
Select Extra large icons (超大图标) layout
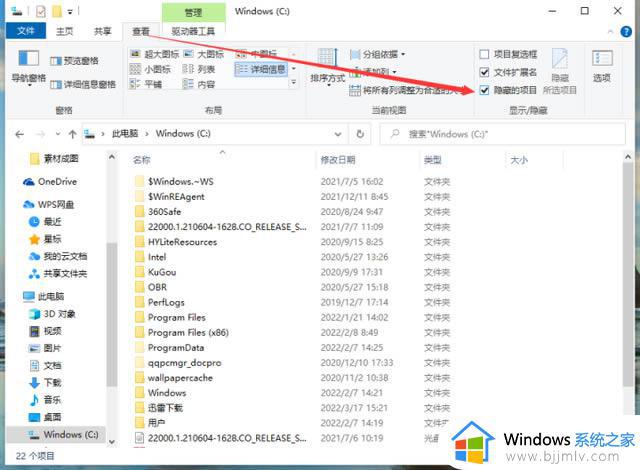(154, 54)
